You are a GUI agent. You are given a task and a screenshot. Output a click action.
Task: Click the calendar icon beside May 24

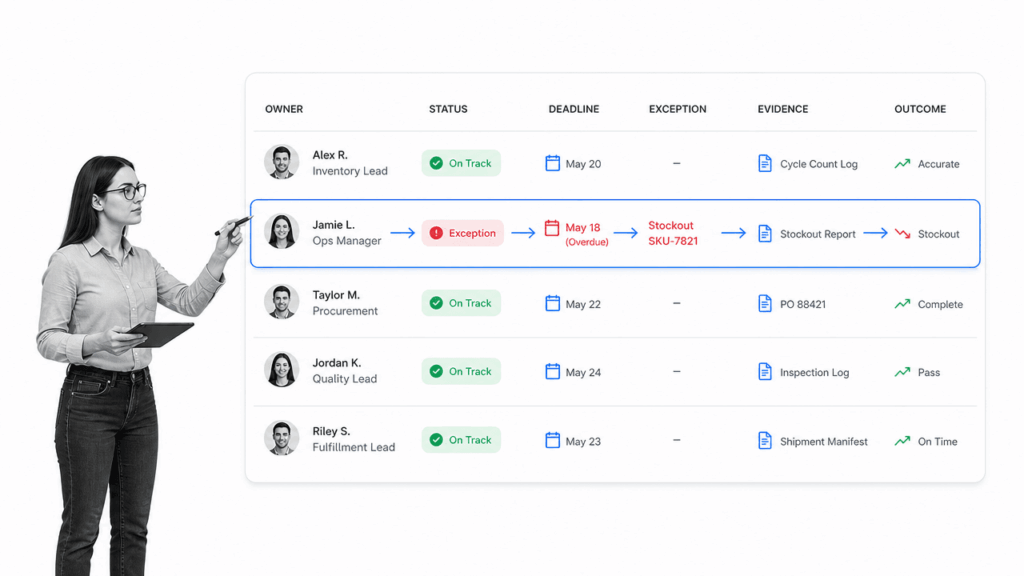[552, 372]
